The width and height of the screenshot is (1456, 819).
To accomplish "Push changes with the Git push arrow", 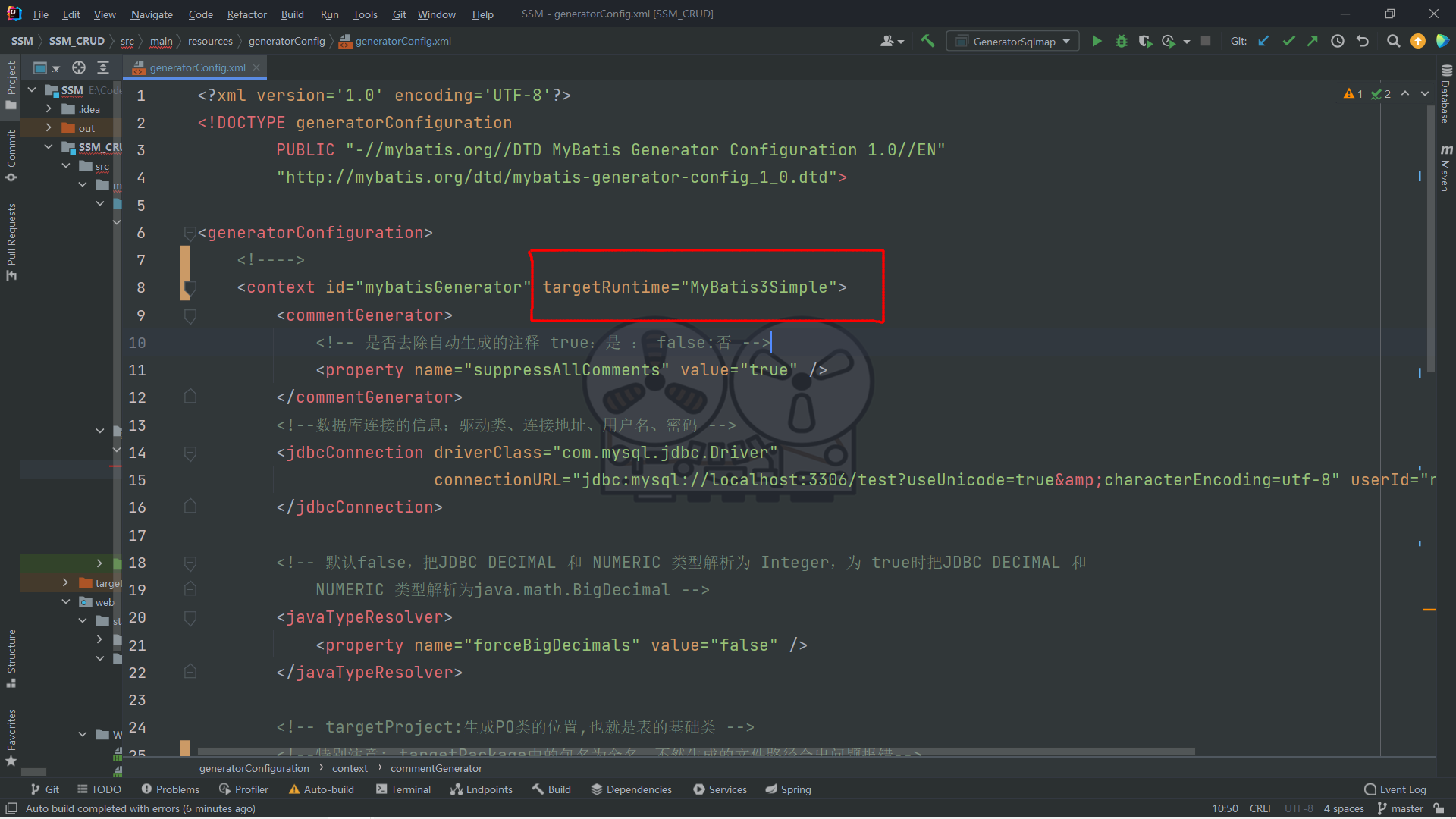I will (x=1313, y=42).
